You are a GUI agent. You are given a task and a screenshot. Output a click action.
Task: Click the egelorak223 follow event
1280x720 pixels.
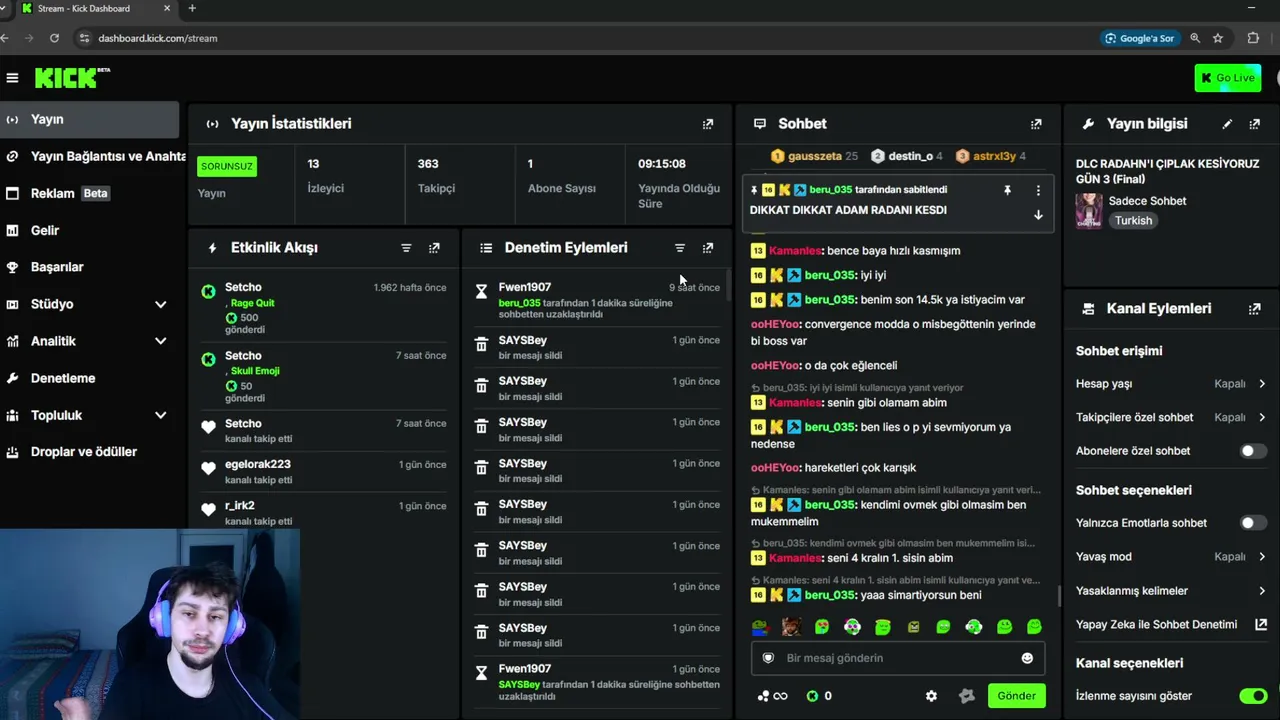coord(323,471)
